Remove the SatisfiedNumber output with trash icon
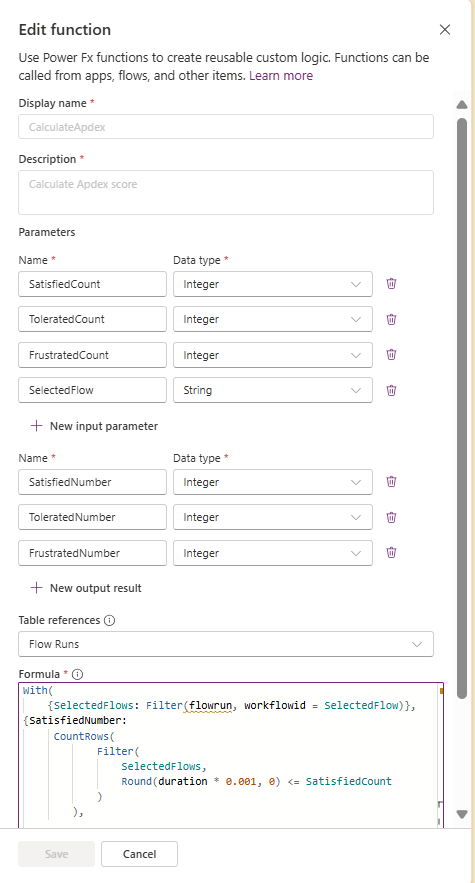Viewport: 475px width, 883px height. (392, 481)
